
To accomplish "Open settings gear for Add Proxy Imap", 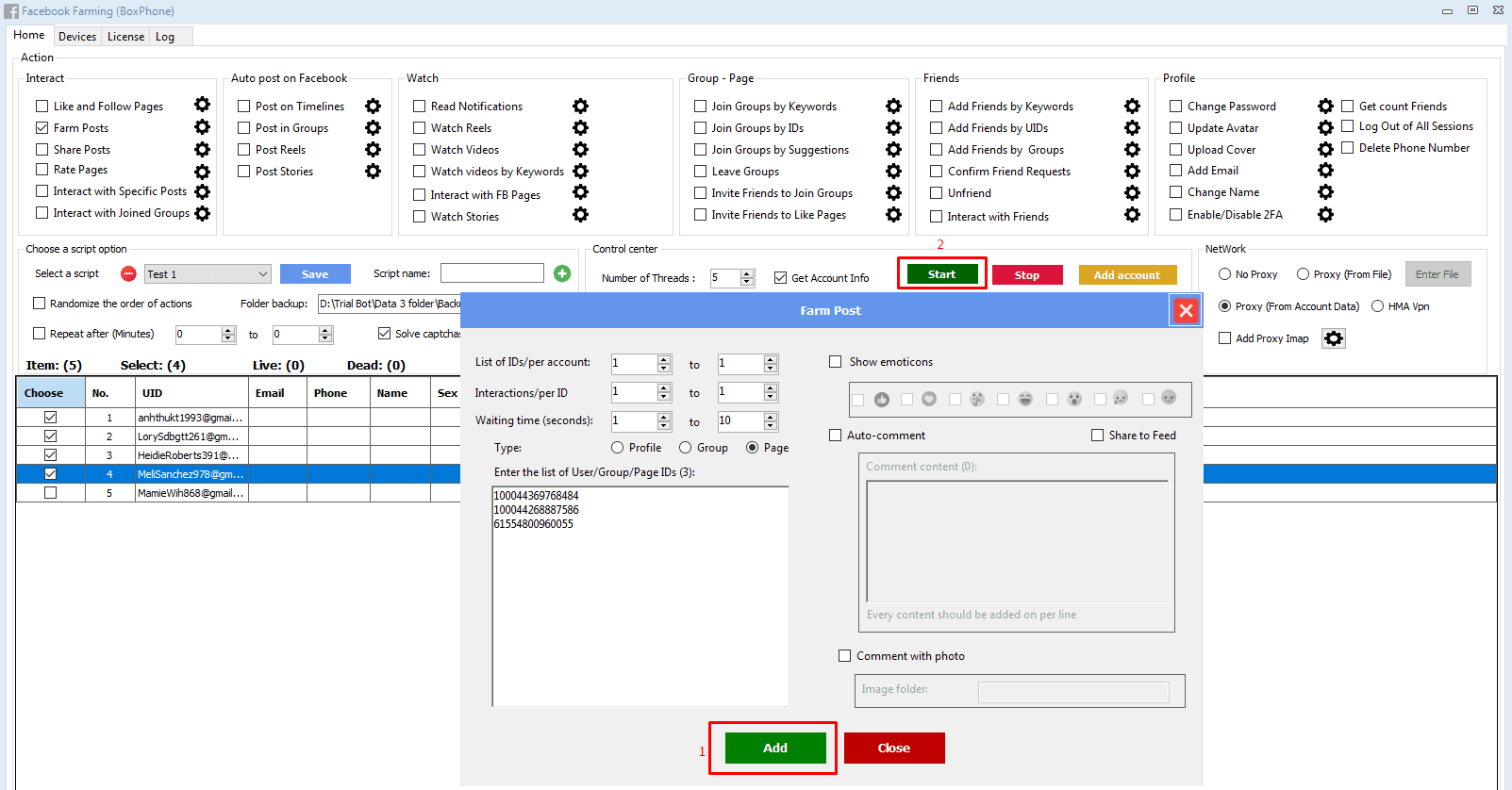I will tap(1333, 338).
